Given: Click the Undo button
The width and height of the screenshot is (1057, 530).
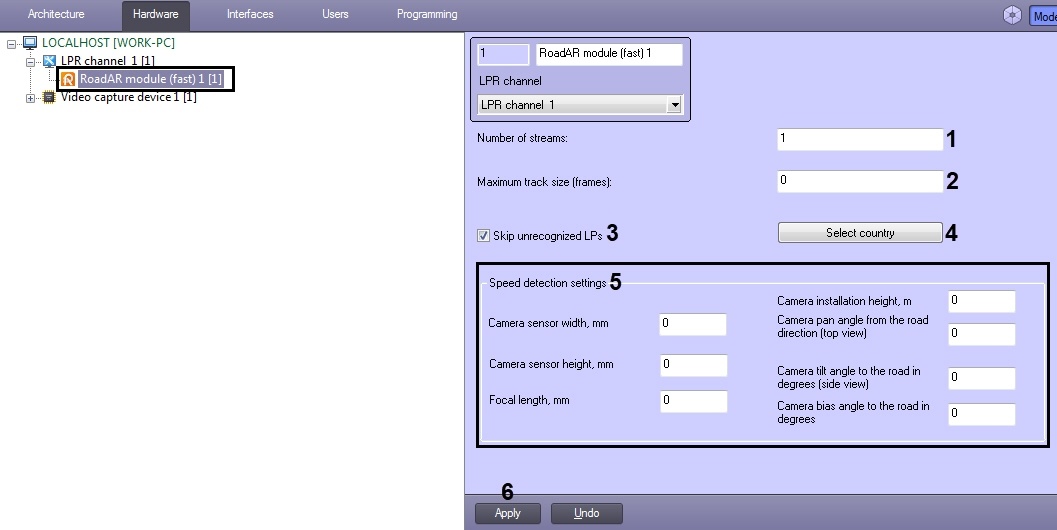Looking at the screenshot, I should pos(586,513).
